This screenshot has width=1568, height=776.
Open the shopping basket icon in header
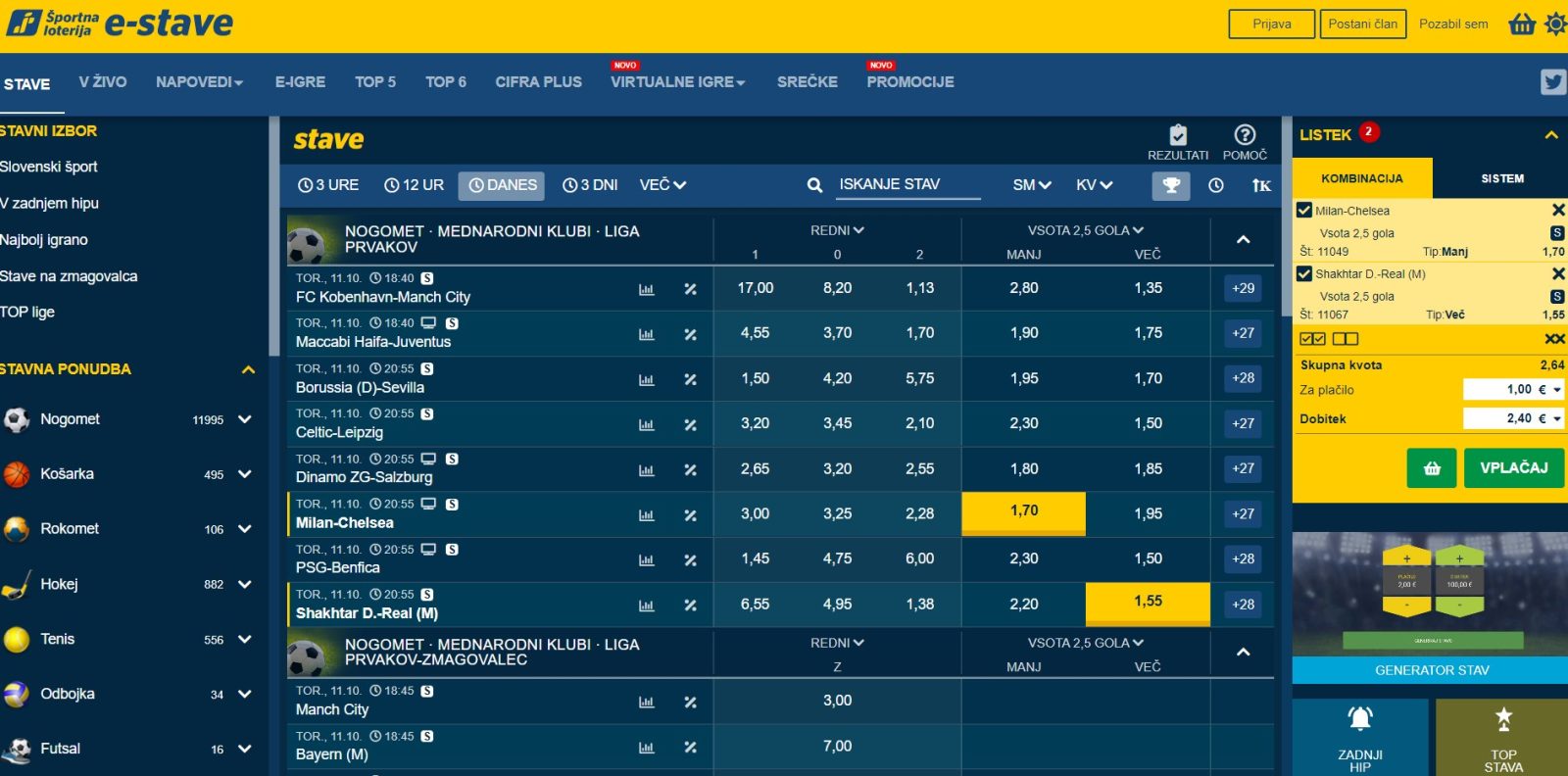point(1522,24)
